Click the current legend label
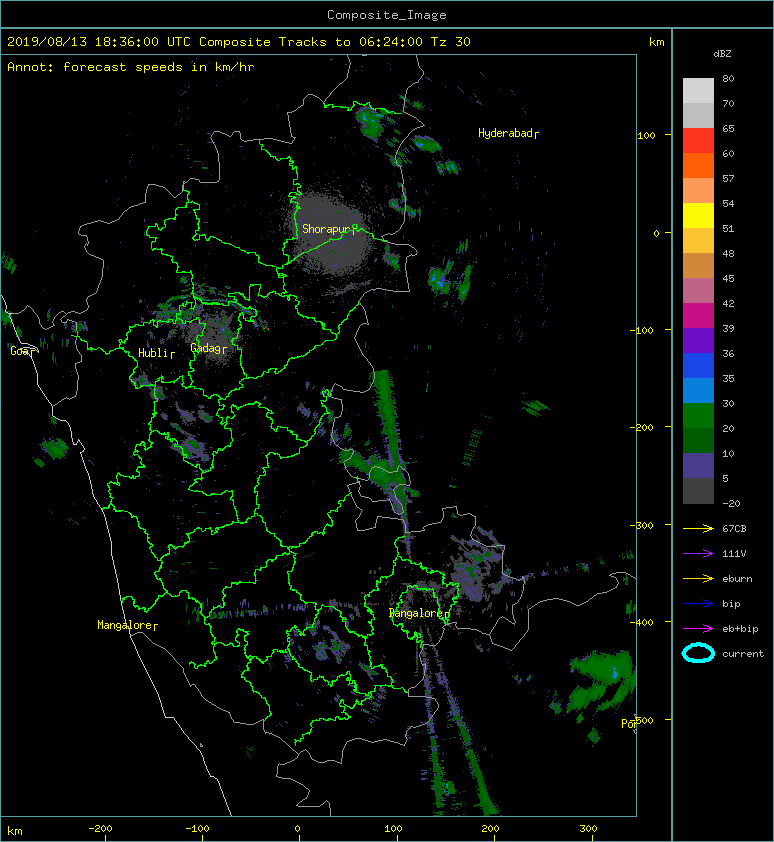Viewport: 774px width, 842px height. point(743,654)
